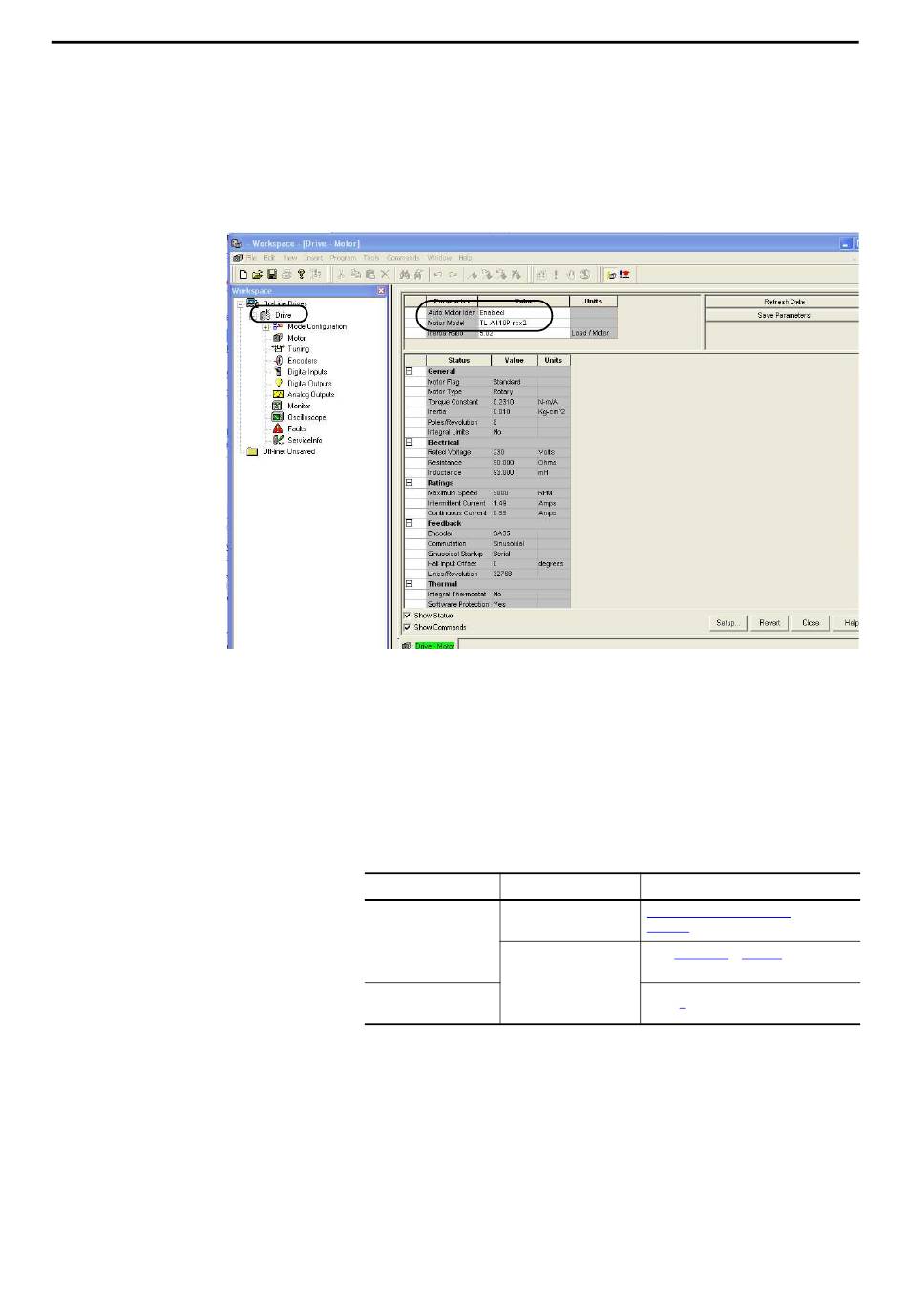This screenshot has width=907, height=1316.
Task: Click the Open folder toolbar icon
Action: tap(257, 275)
